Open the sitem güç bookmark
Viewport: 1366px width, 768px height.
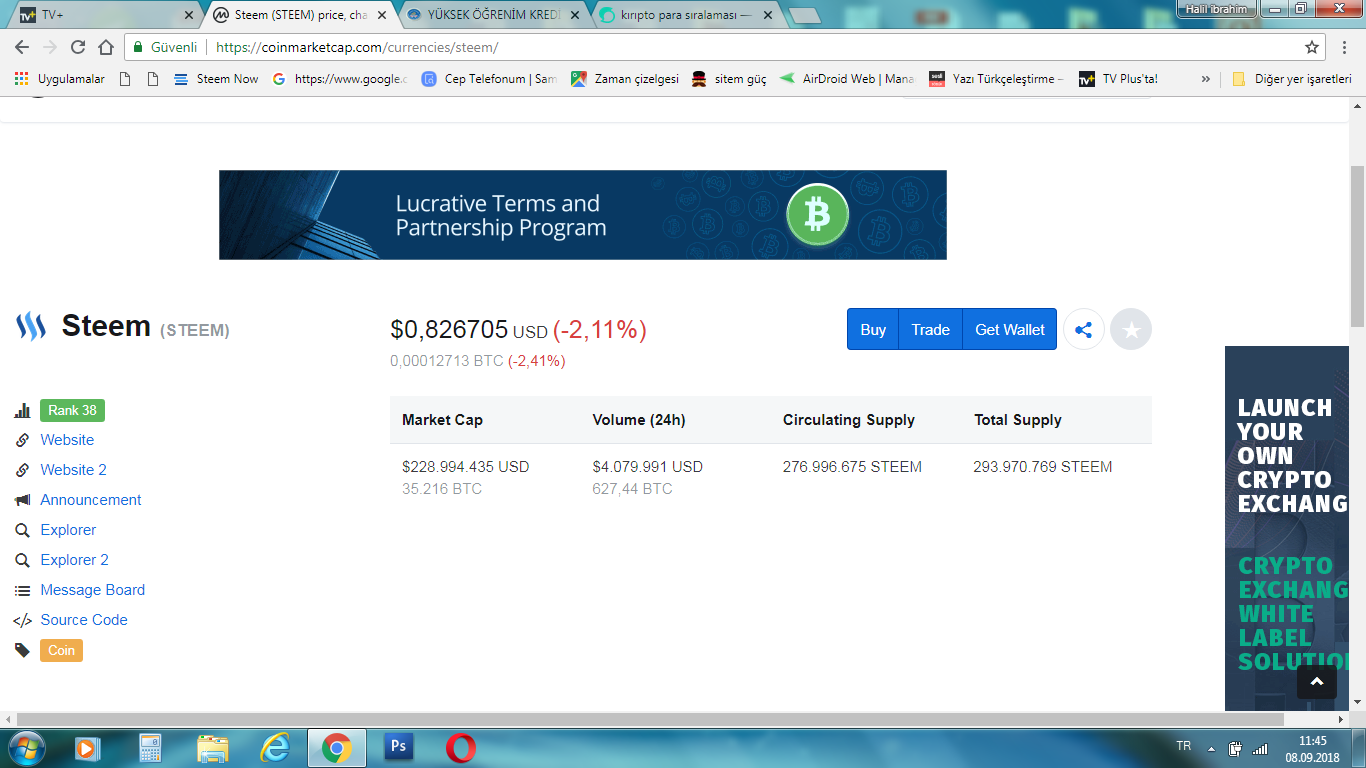[730, 79]
